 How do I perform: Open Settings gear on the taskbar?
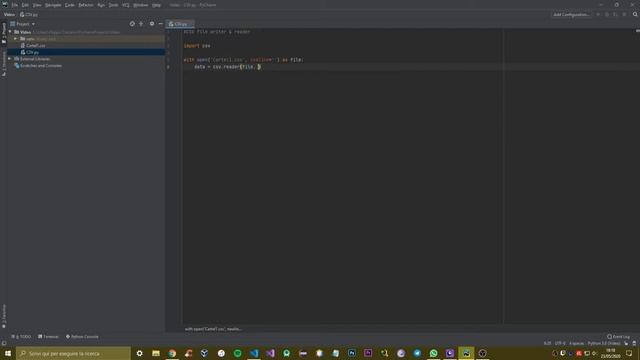pyautogui.click(x=140, y=353)
